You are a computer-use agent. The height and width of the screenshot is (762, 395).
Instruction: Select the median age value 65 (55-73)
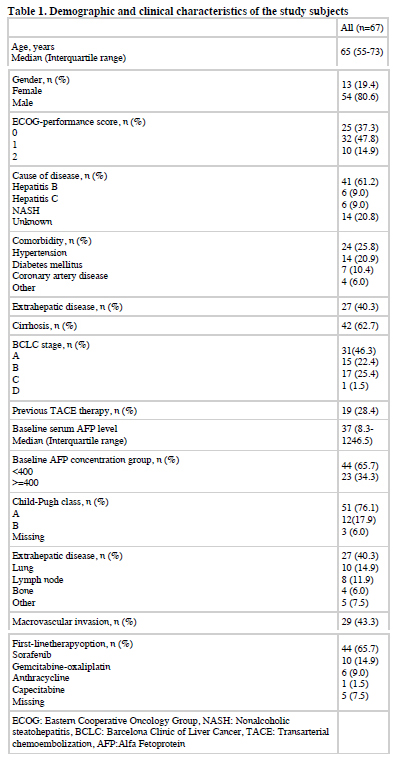[362, 52]
